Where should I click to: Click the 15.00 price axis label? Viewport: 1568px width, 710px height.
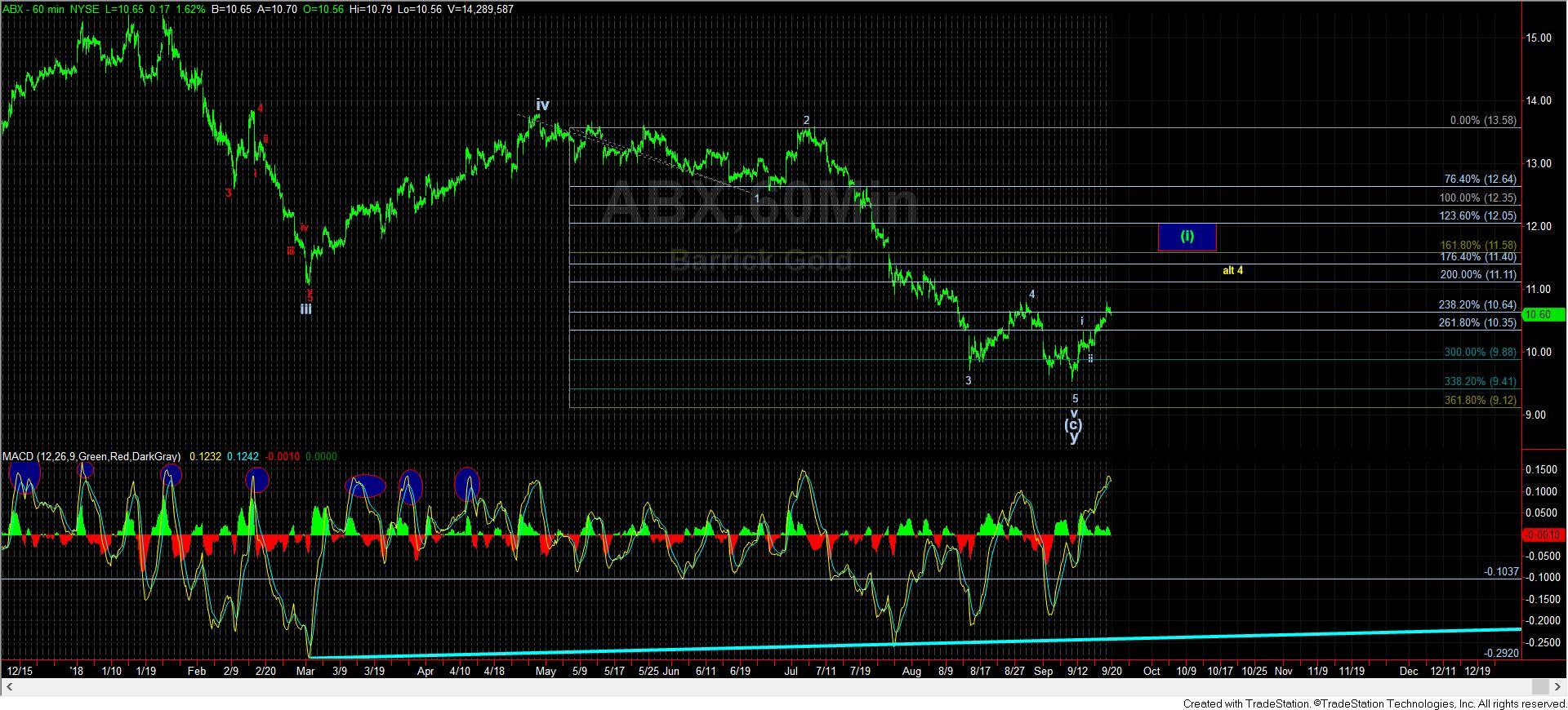pyautogui.click(x=1539, y=38)
